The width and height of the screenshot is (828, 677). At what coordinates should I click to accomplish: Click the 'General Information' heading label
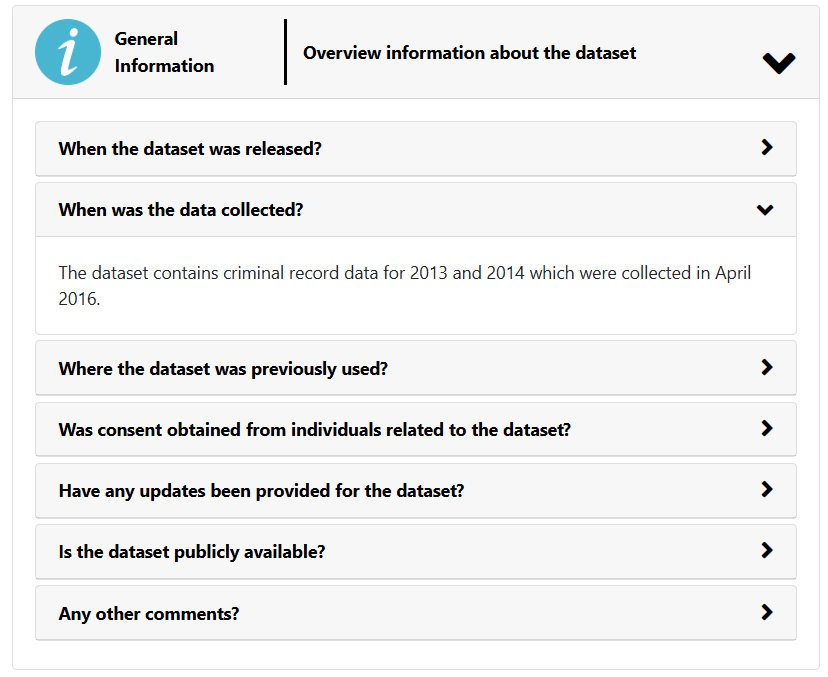click(x=164, y=52)
